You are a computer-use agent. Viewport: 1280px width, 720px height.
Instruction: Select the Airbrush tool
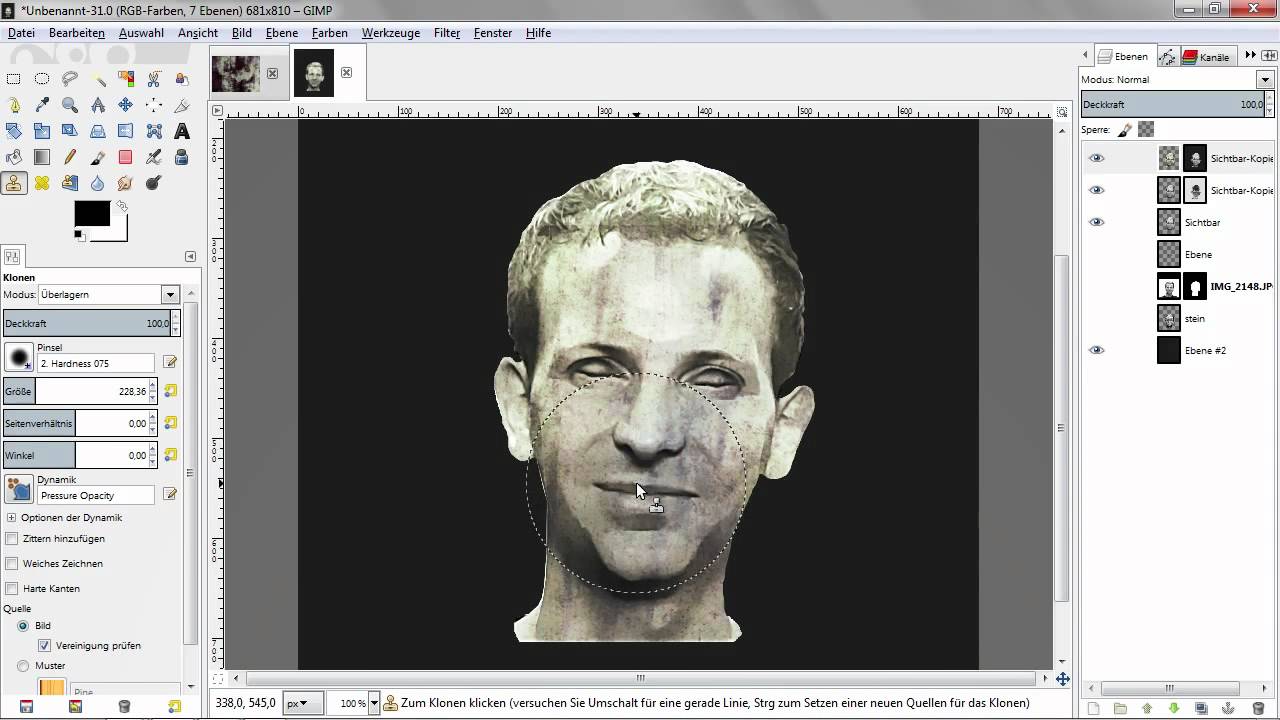click(x=153, y=157)
